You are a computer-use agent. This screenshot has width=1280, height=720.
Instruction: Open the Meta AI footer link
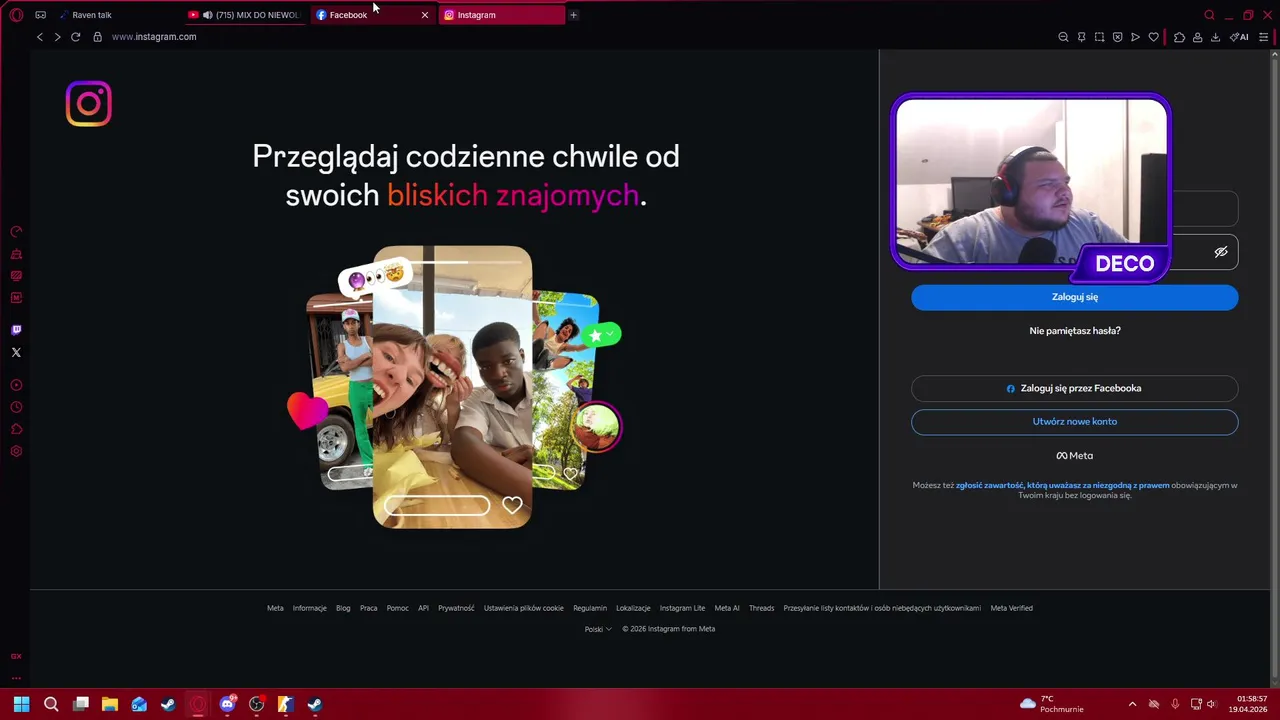point(727,608)
